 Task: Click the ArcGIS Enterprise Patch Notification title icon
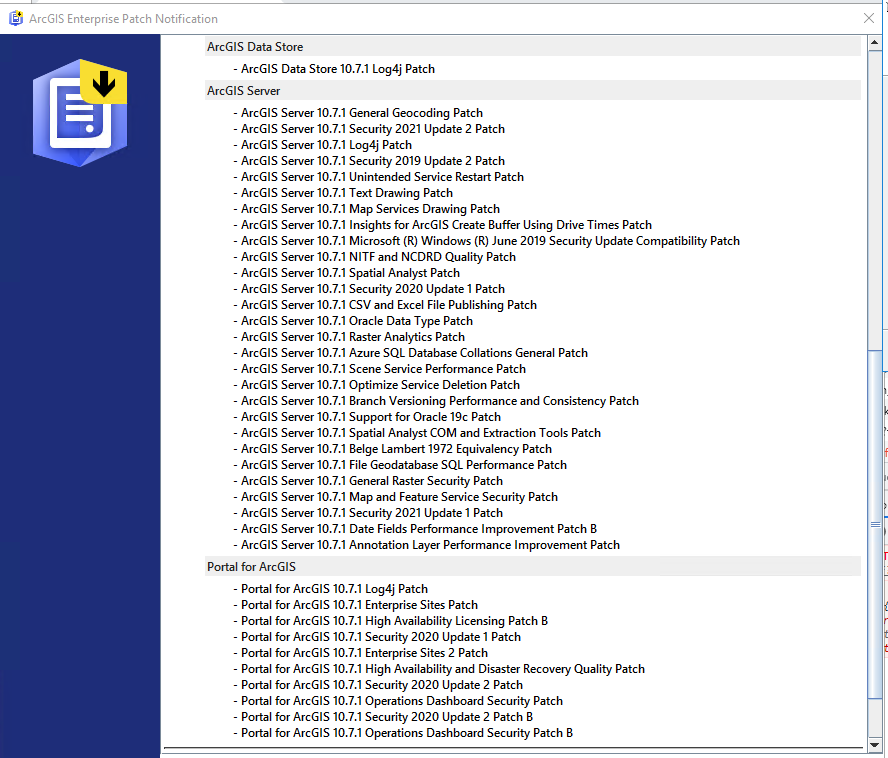coord(16,19)
